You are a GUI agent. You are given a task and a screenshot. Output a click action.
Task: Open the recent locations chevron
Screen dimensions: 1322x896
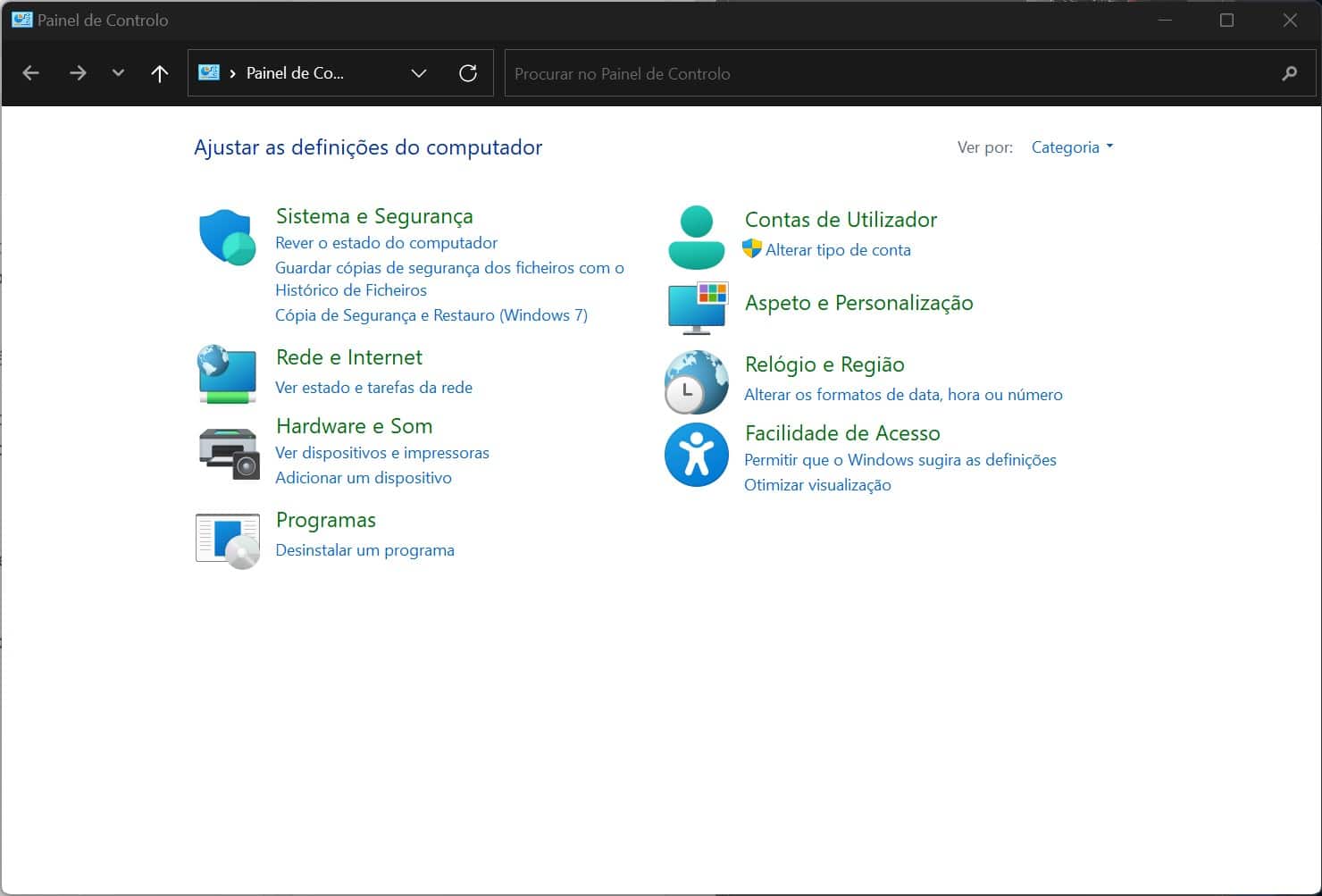[118, 73]
